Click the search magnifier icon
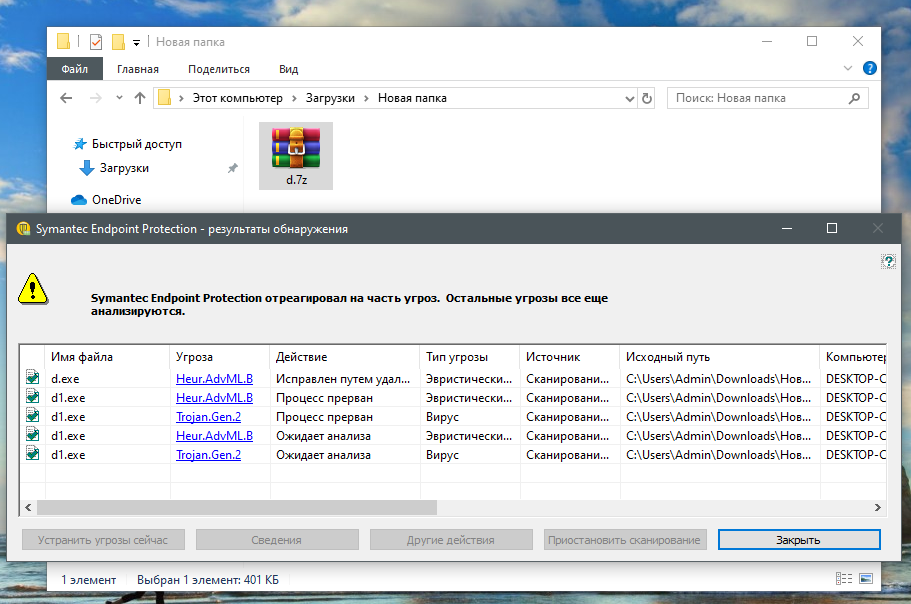The image size is (911, 604). (x=854, y=98)
